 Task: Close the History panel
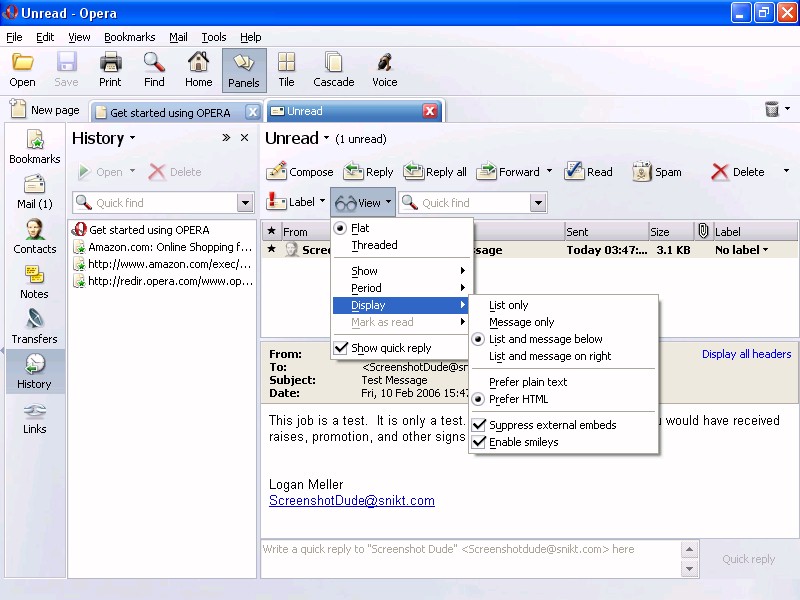pyautogui.click(x=245, y=138)
